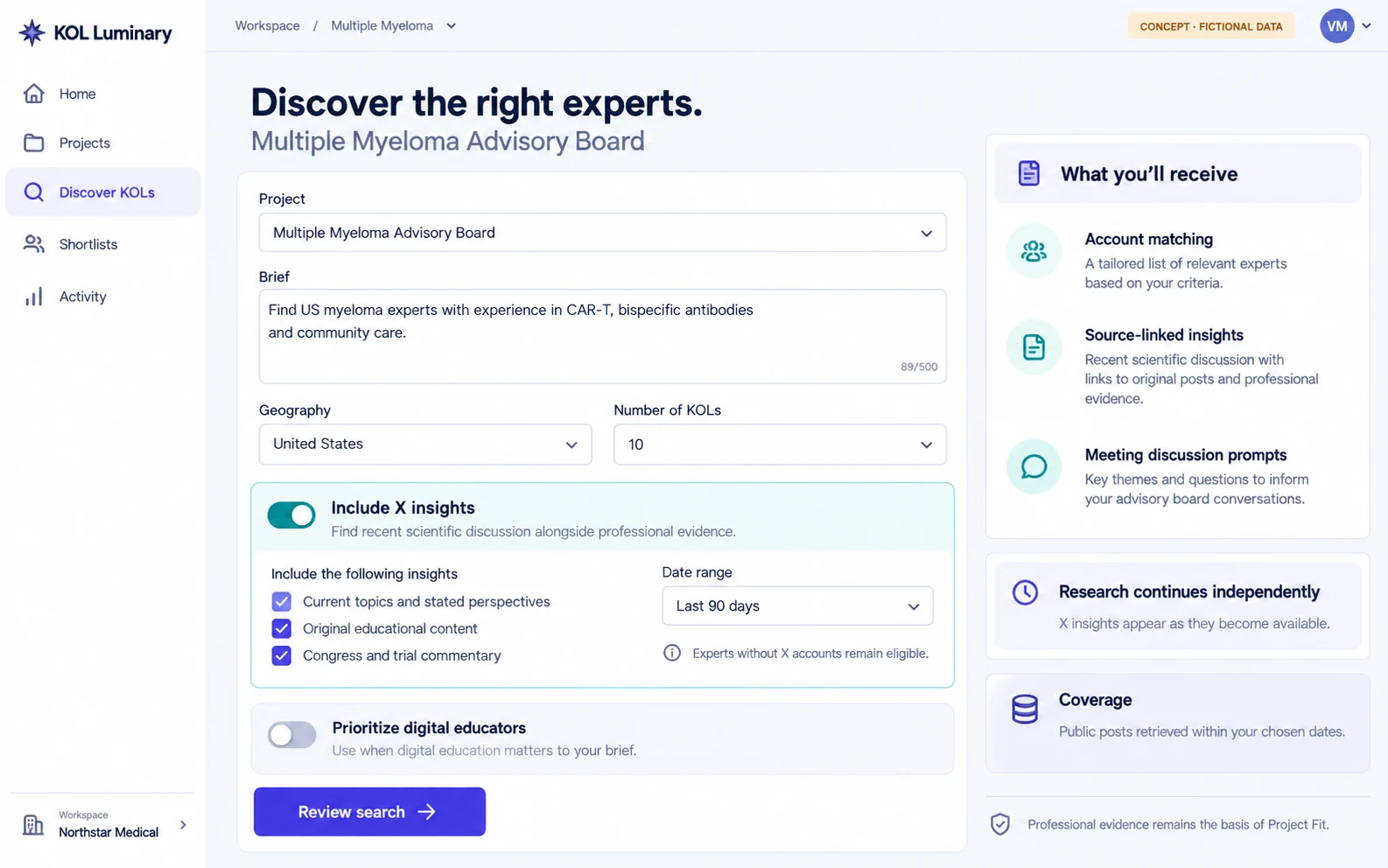
Task: Open the Project dropdown
Action: (x=602, y=233)
